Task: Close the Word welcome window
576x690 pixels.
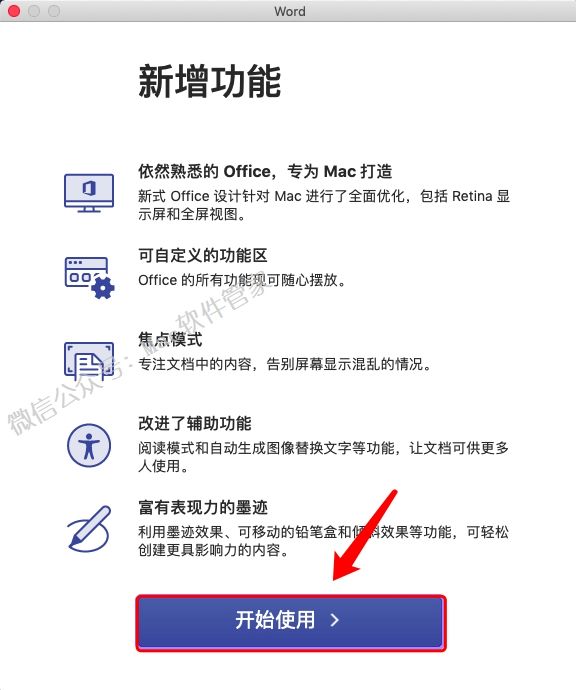Action: [14, 11]
